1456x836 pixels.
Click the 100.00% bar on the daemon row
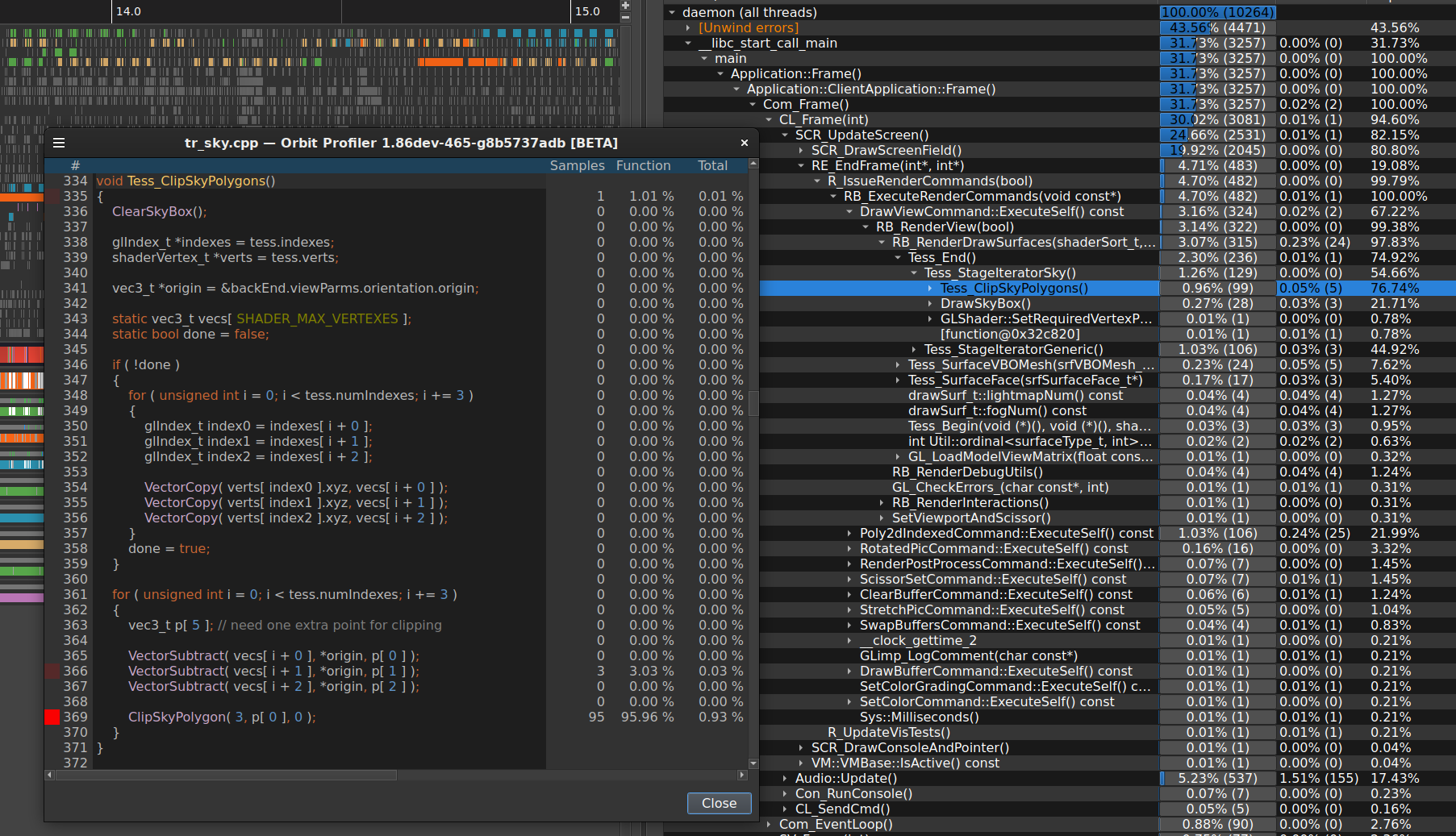(1216, 12)
